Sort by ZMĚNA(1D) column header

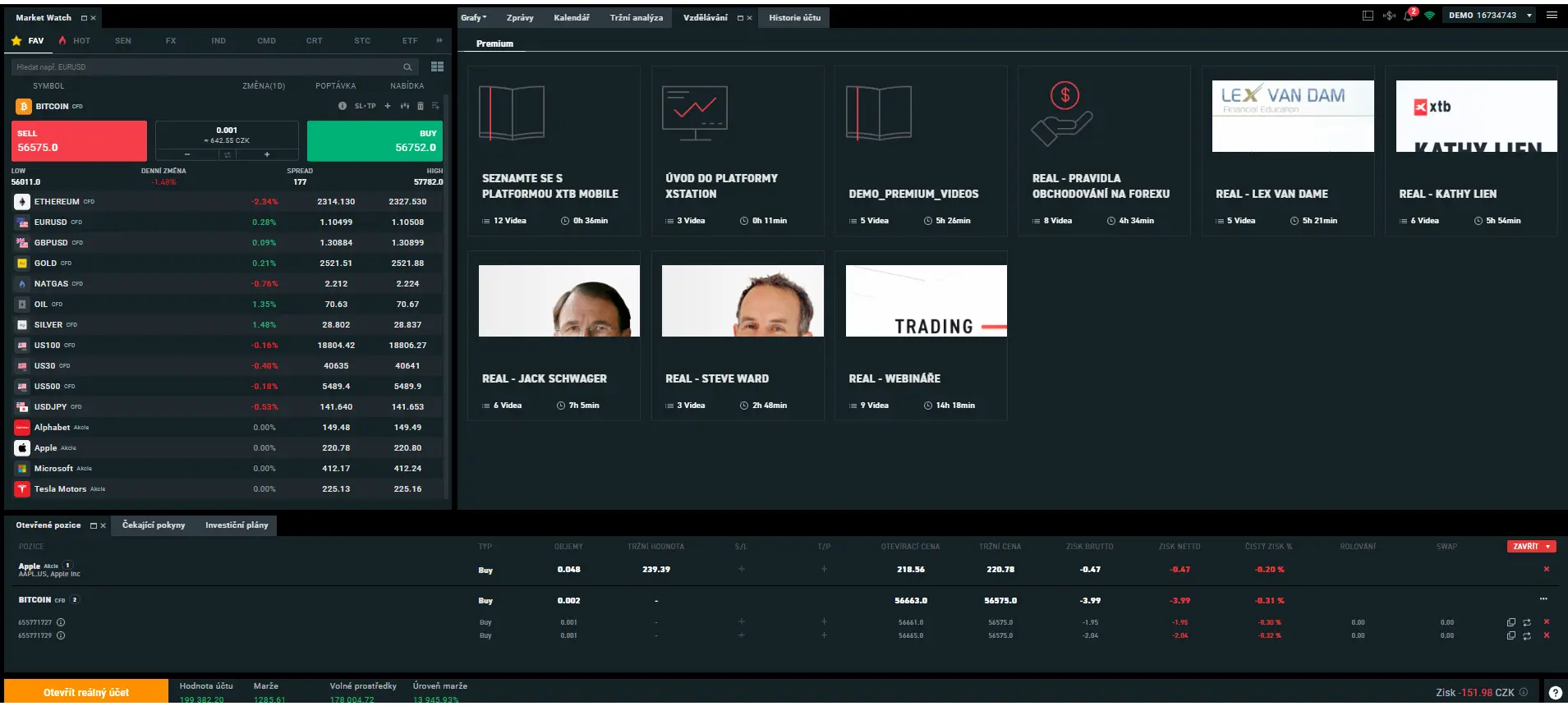(x=264, y=86)
